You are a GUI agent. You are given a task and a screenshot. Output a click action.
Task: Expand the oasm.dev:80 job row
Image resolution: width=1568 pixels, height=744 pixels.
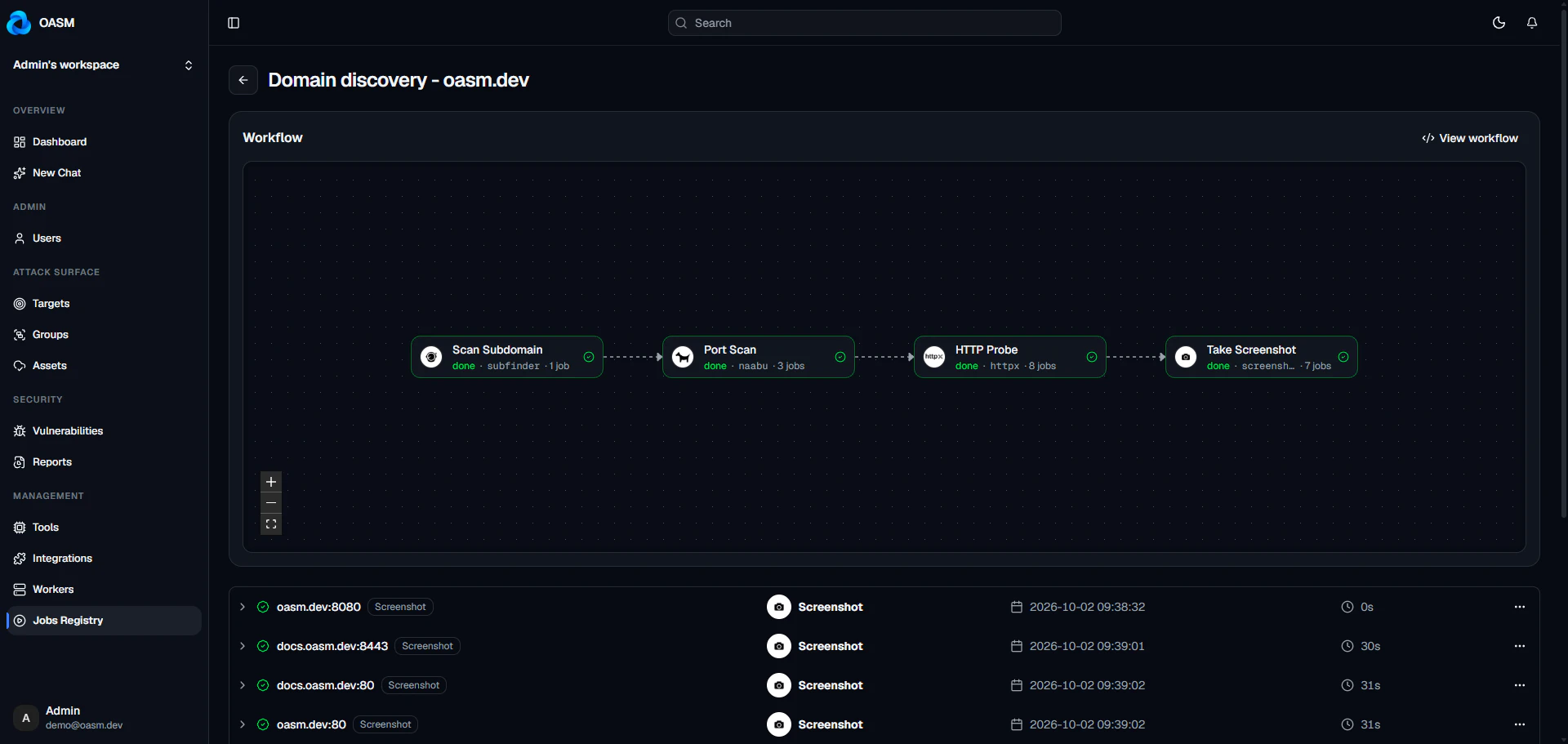tap(243, 724)
